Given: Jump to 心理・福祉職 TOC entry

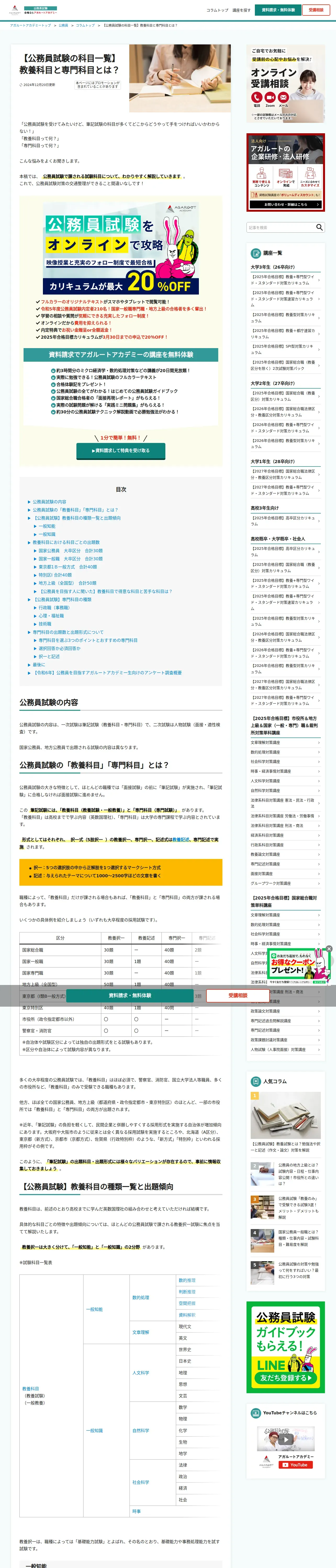Looking at the screenshot, I should [x=51, y=615].
